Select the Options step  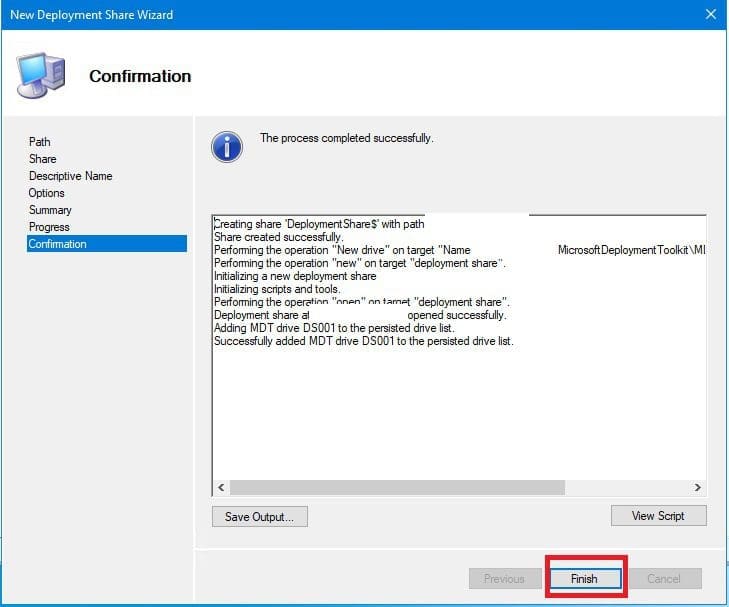click(46, 193)
